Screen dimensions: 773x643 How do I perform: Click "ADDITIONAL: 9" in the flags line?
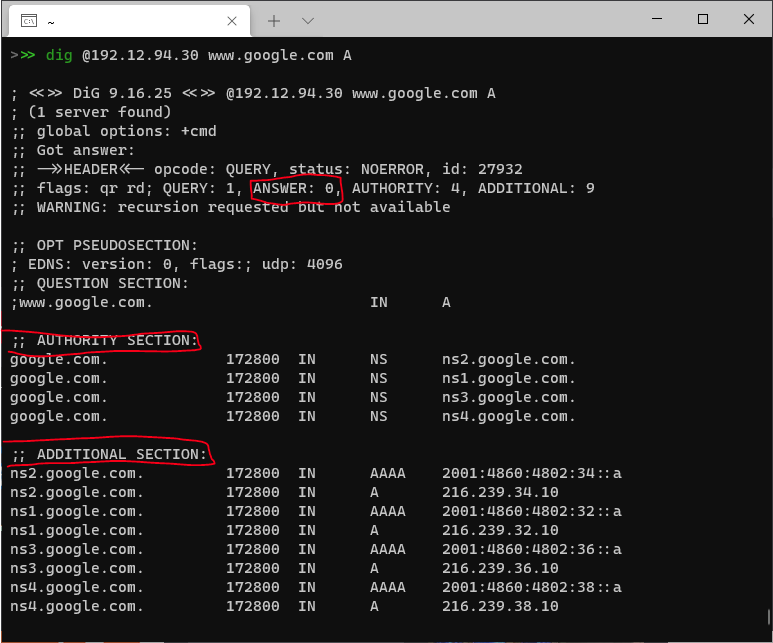coord(536,188)
